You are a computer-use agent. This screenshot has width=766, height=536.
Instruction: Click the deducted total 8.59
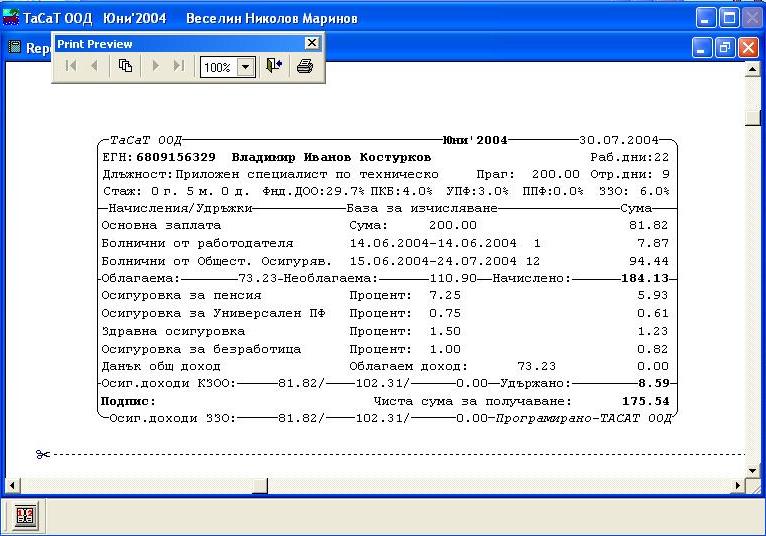click(x=654, y=384)
